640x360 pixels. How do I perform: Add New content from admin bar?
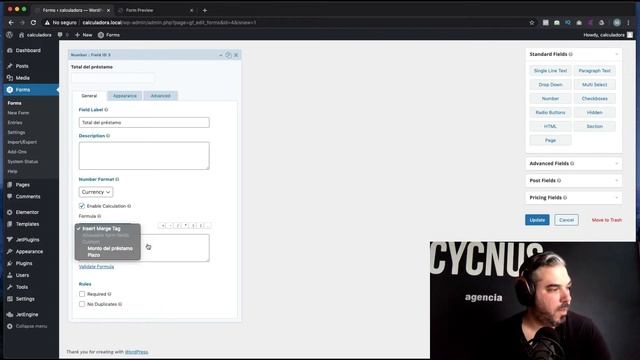pos(84,35)
